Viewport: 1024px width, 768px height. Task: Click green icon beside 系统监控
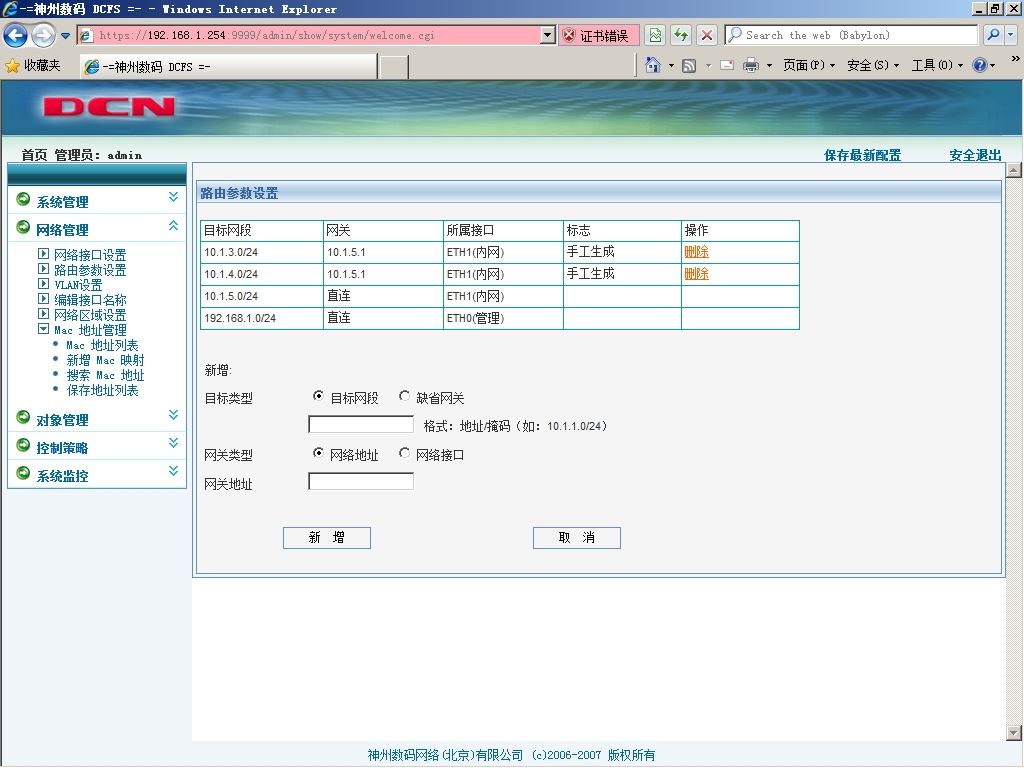[x=24, y=473]
